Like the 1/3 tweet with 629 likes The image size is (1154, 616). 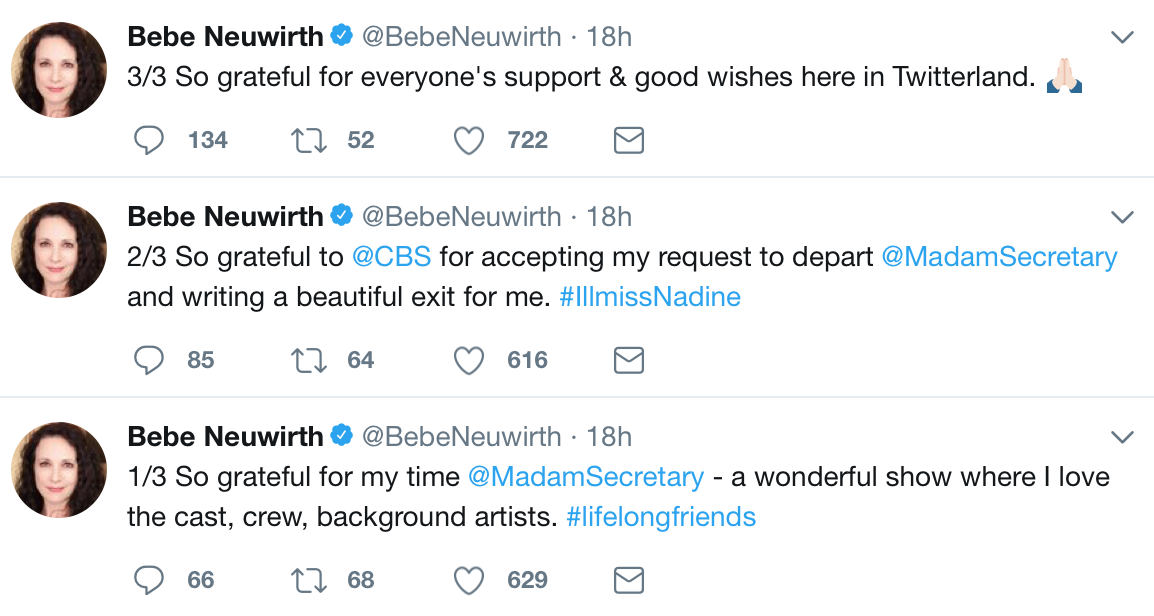[469, 580]
